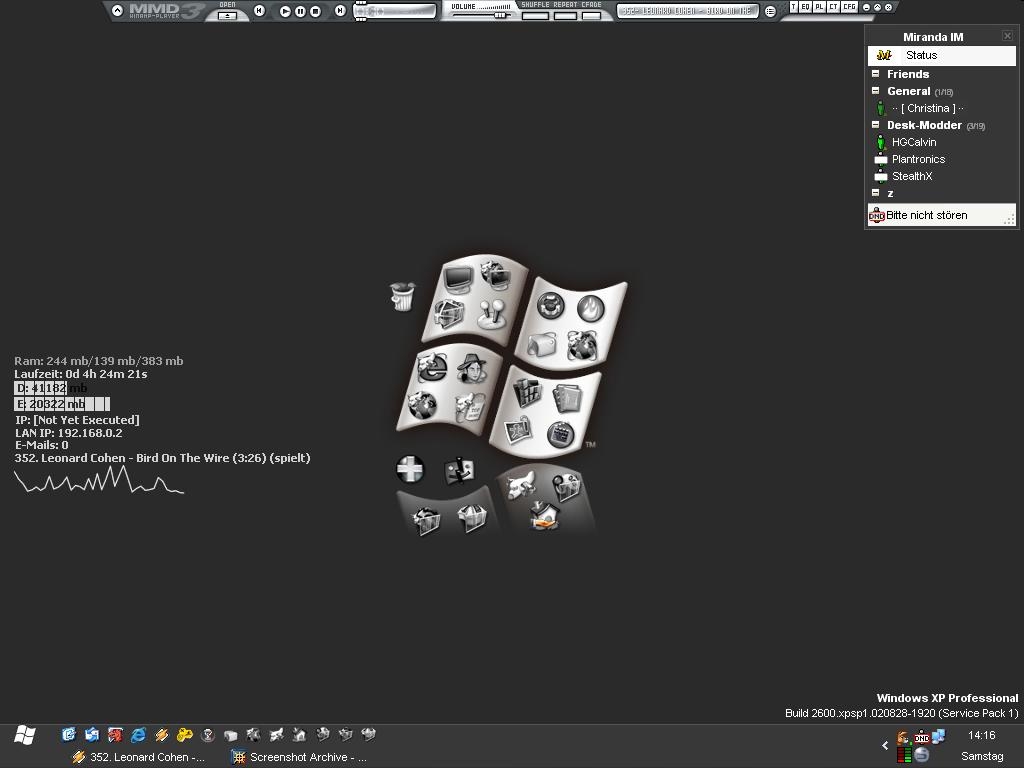Toggle the CT button in the player
1024x768 pixels.
833,7
